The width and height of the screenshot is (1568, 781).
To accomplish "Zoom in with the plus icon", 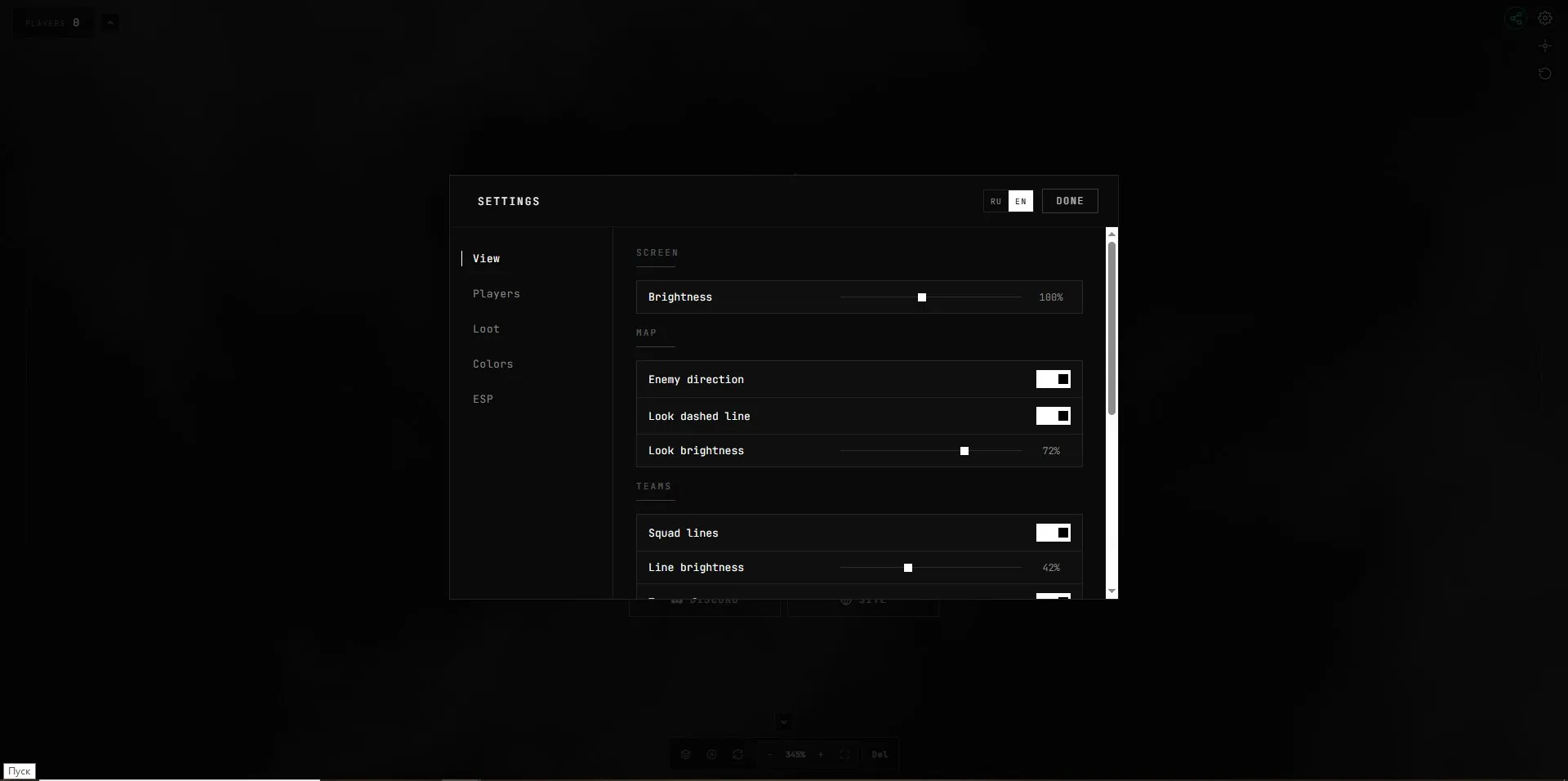I will tap(821, 754).
